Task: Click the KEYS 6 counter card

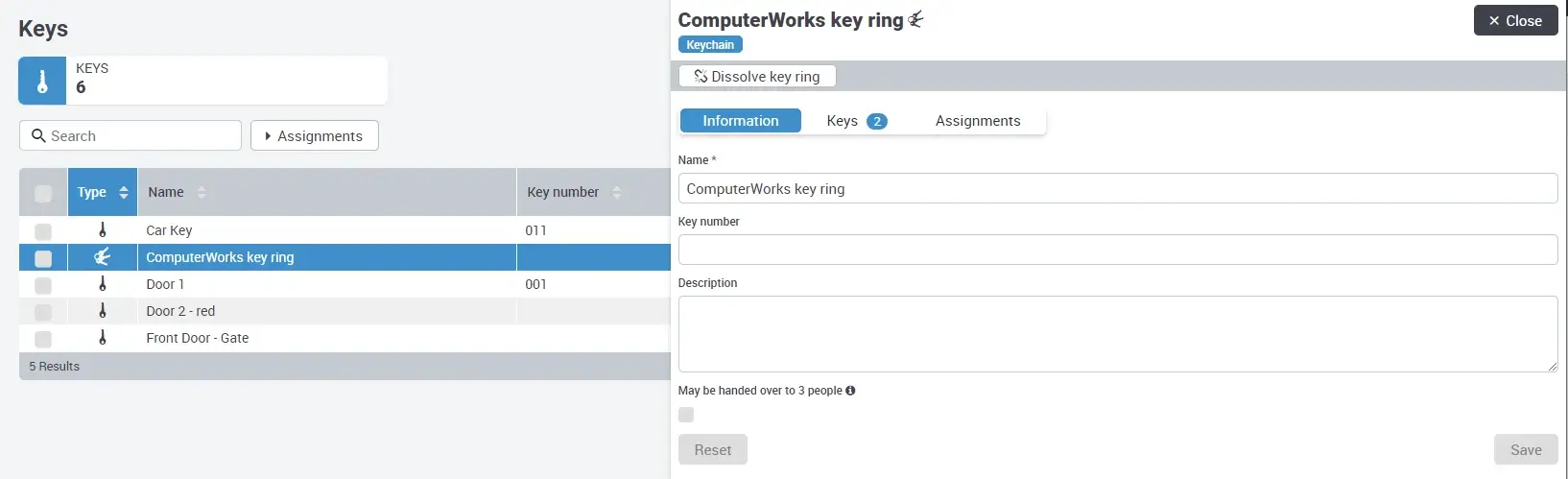Action: (203, 81)
